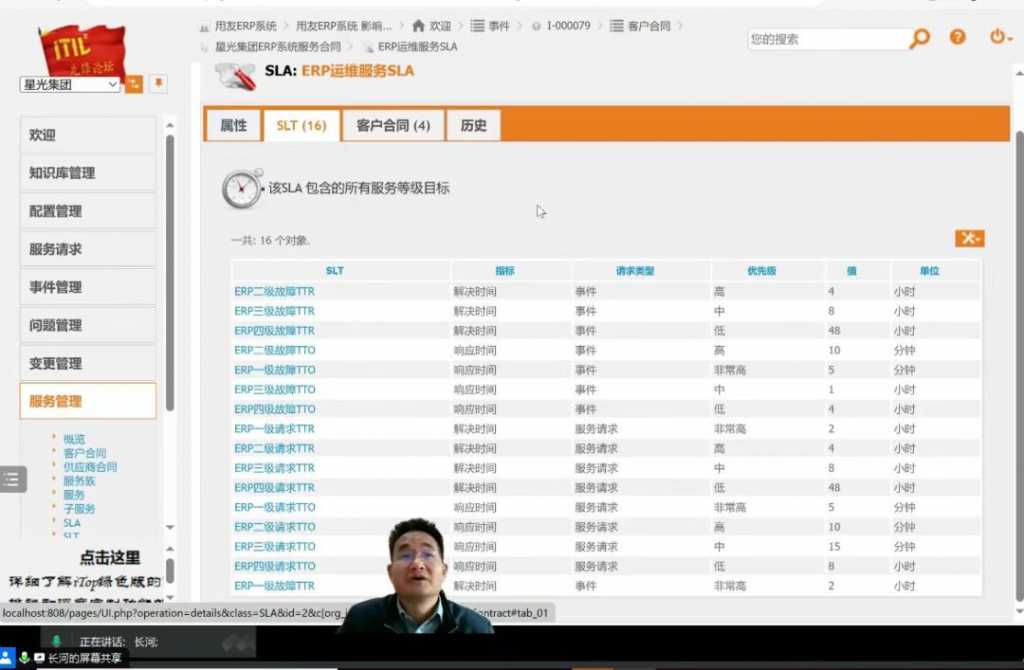Open the ERP三级故障TTR link
This screenshot has width=1024, height=670.
274,311
